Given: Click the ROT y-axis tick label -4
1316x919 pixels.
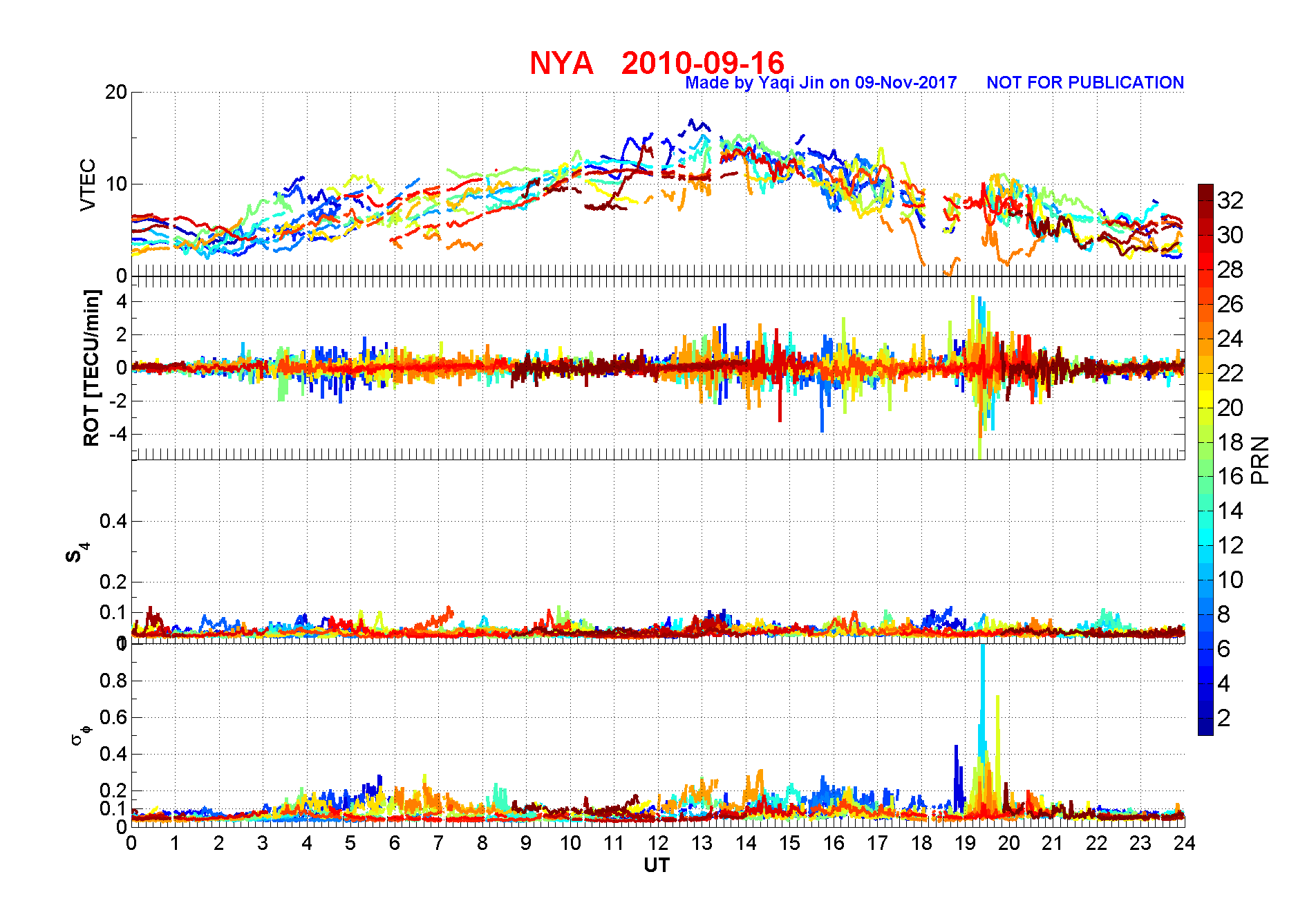Looking at the screenshot, I should [x=118, y=435].
